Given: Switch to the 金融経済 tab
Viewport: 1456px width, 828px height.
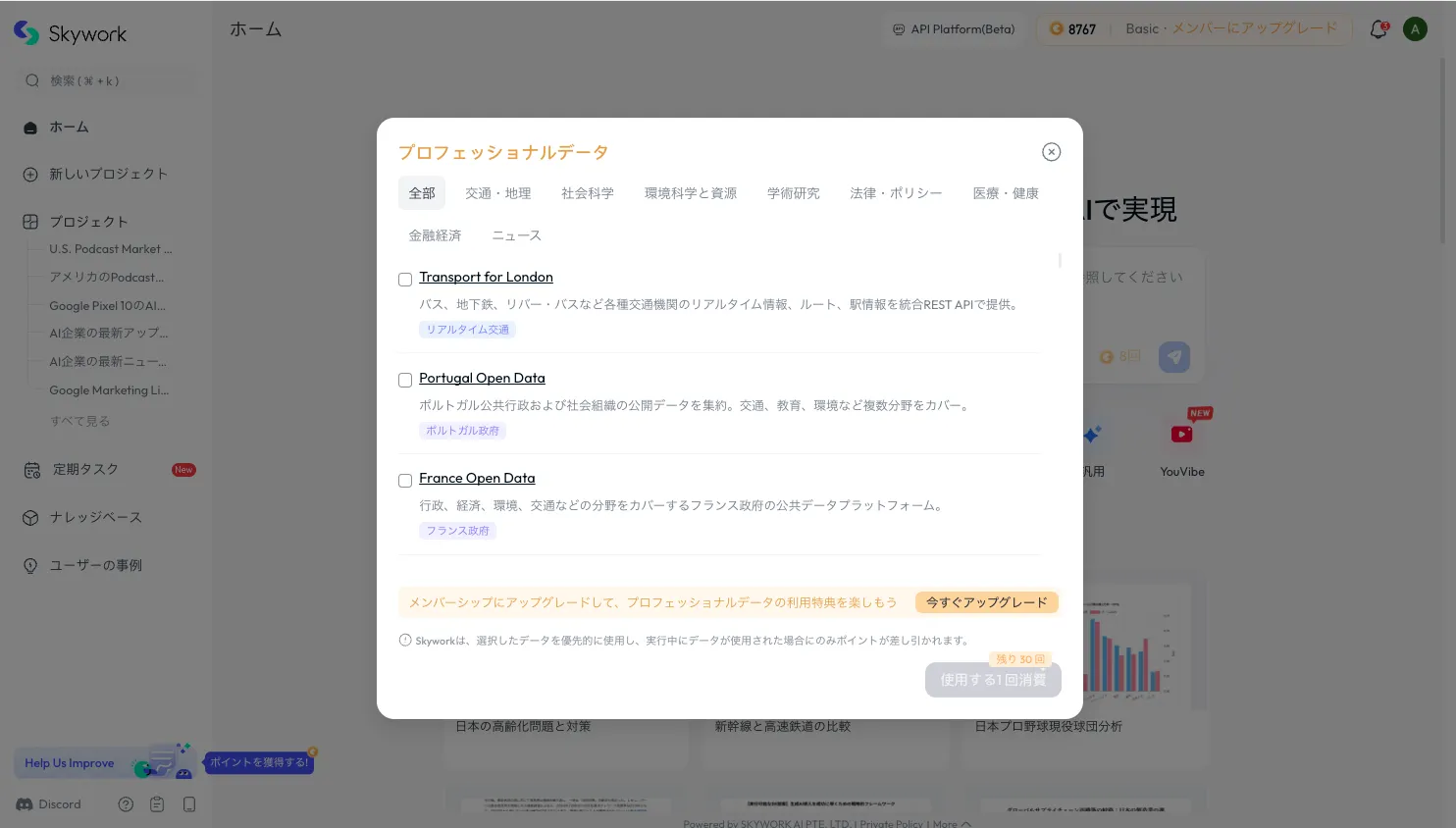Looking at the screenshot, I should pyautogui.click(x=435, y=235).
